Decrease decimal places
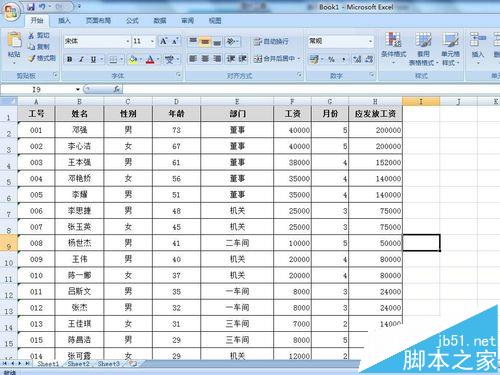Screen dimensions: 500x375 coord(369,59)
